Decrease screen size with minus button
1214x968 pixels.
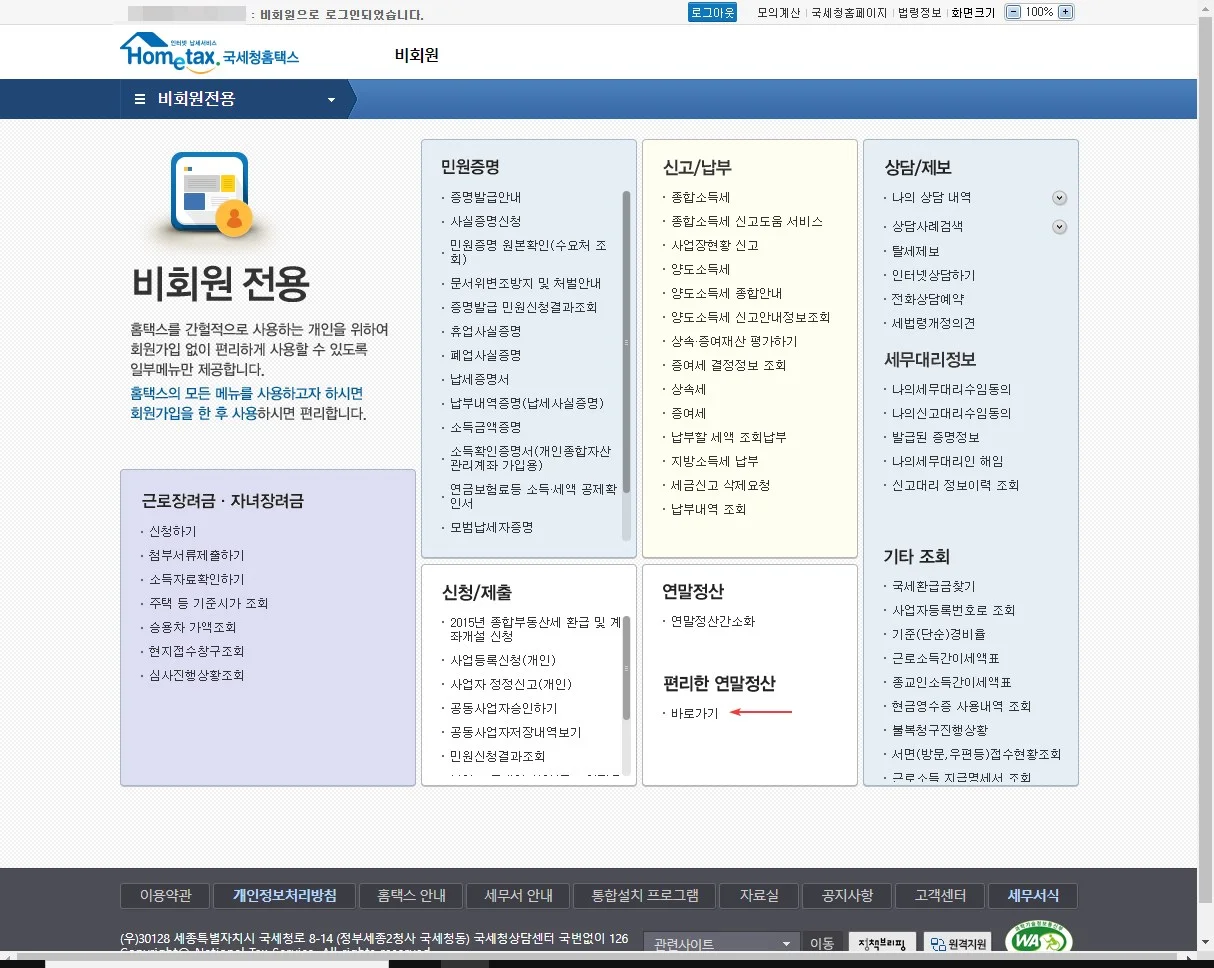click(x=1013, y=12)
